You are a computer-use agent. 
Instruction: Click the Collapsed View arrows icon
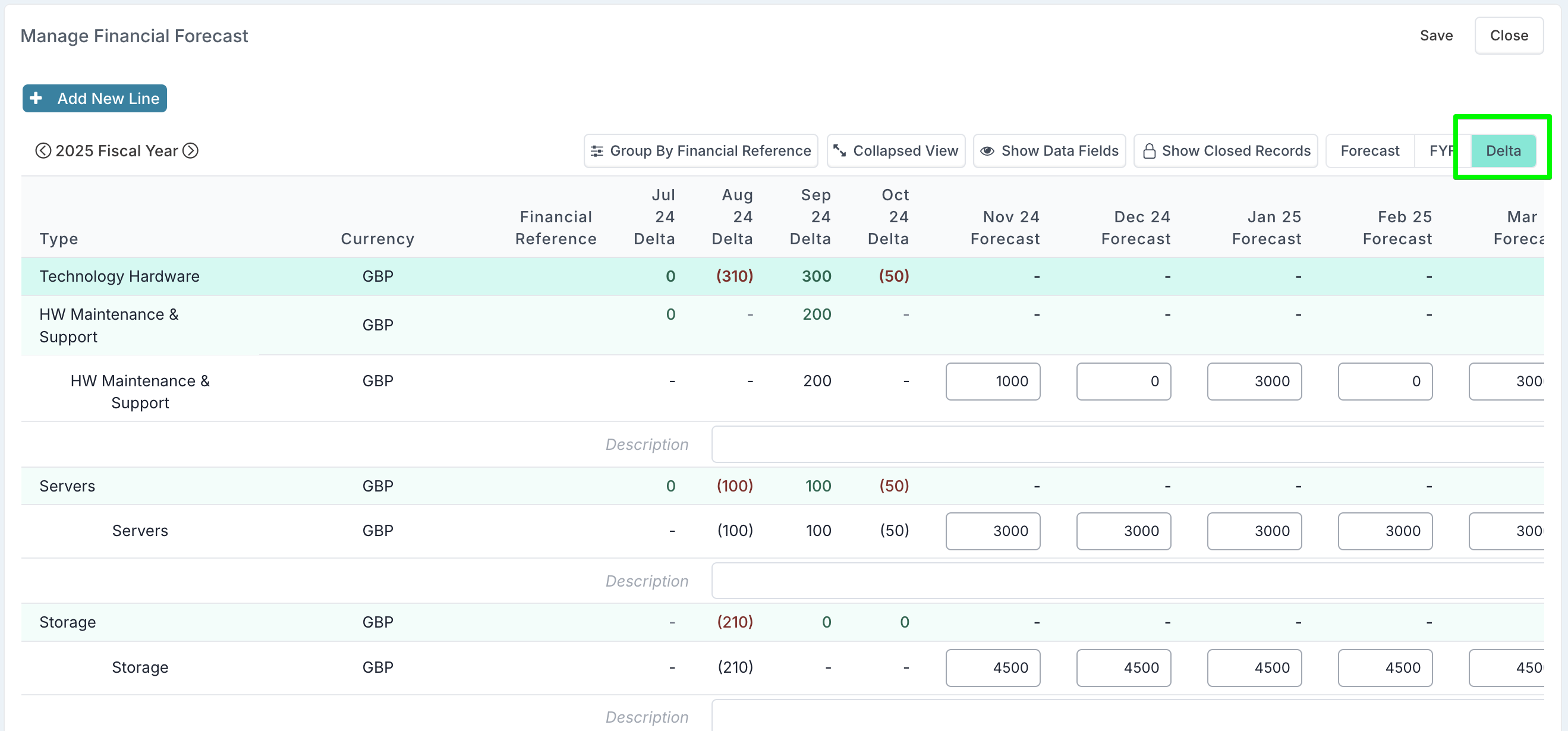(839, 150)
